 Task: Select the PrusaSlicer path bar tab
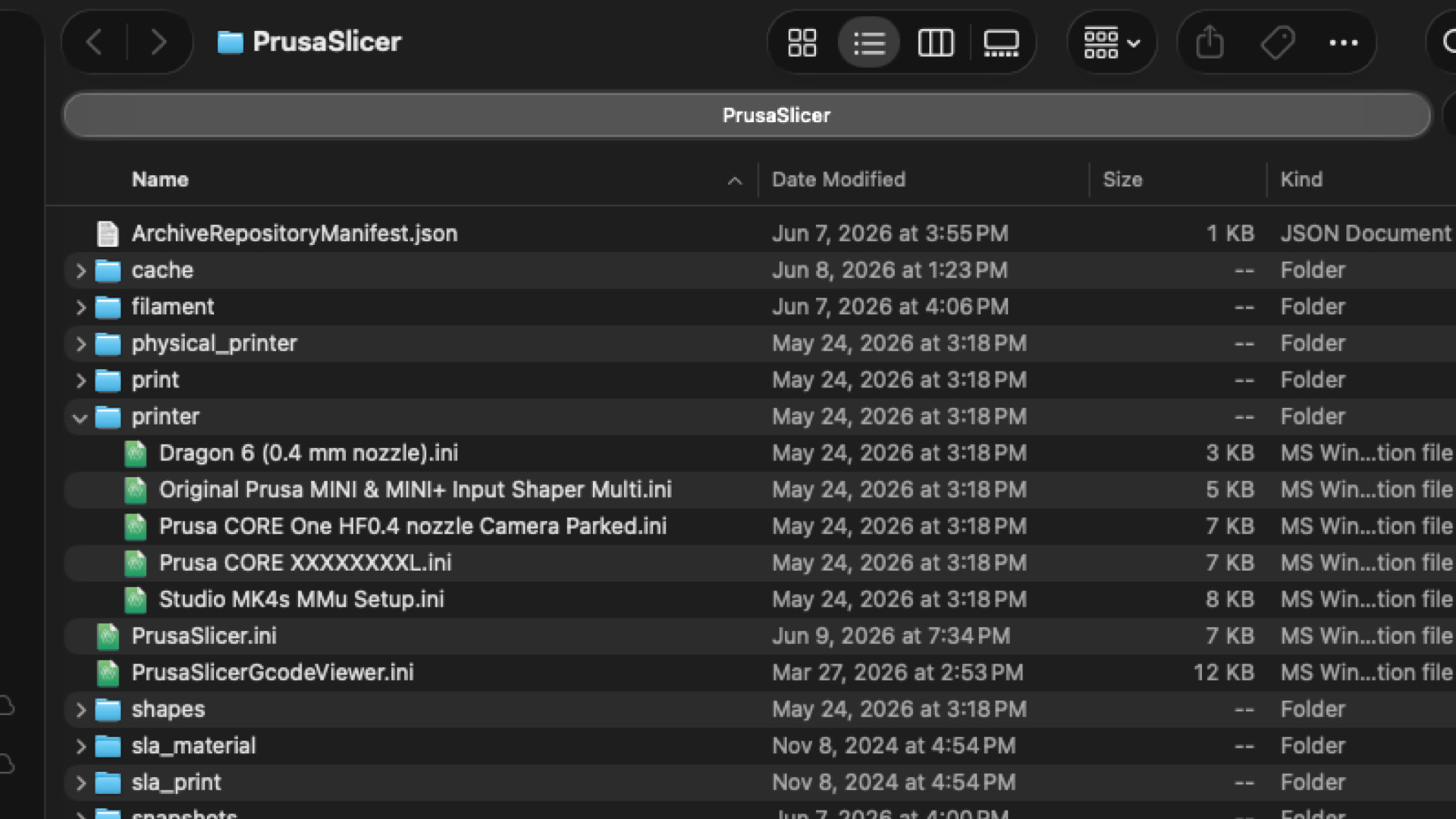click(747, 115)
